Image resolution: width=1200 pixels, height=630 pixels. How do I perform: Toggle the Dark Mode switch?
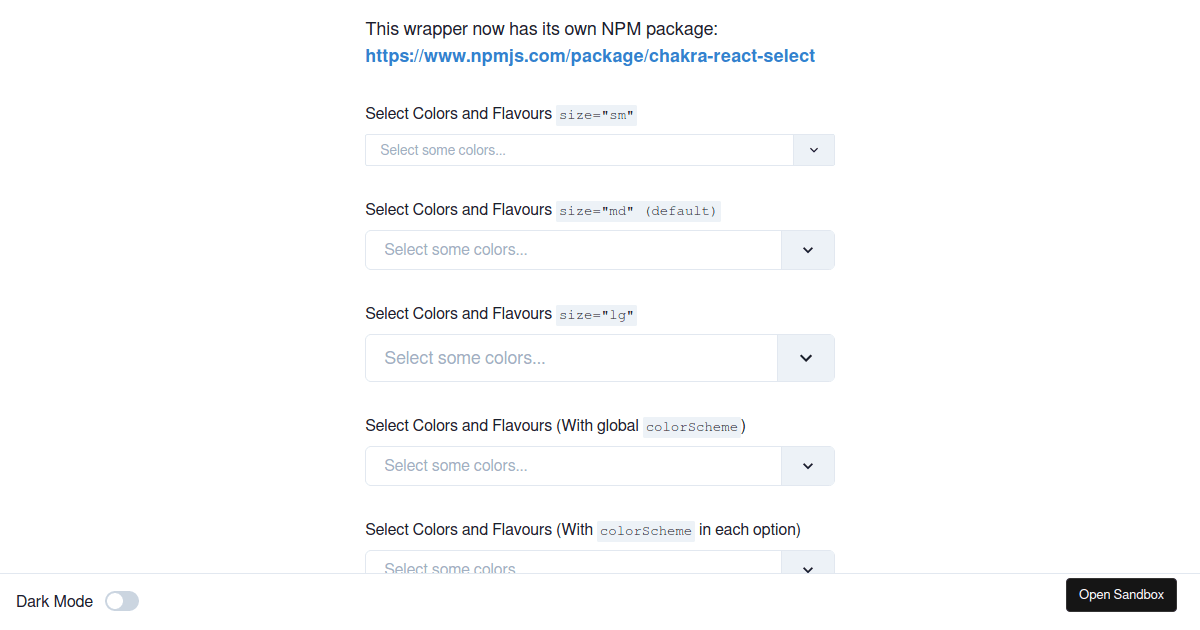coord(122,601)
